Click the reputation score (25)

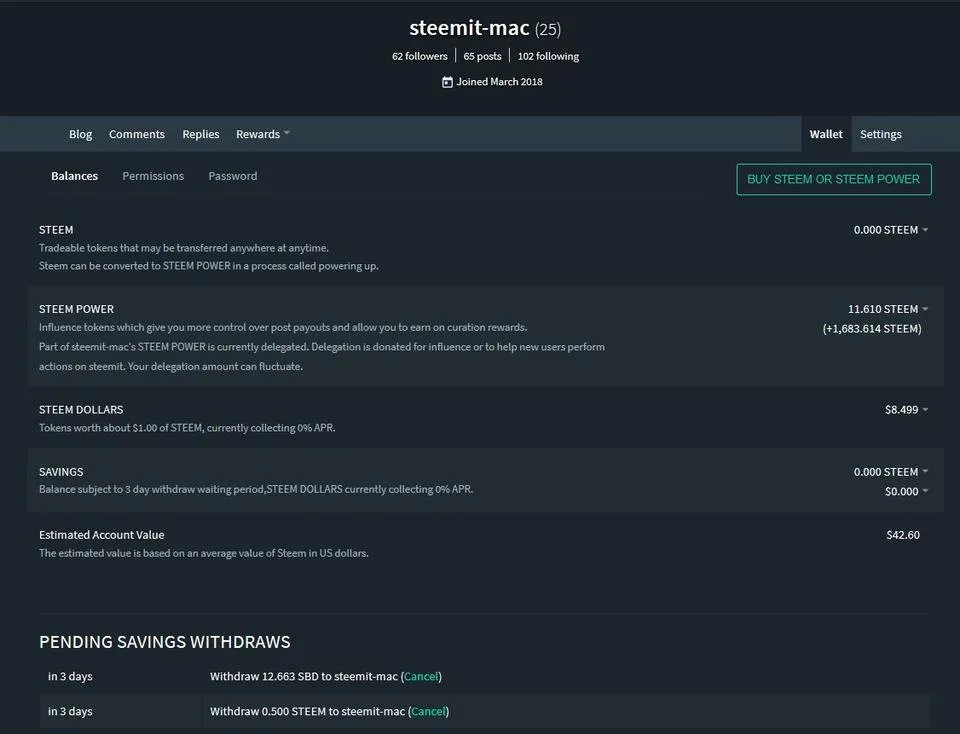(548, 29)
